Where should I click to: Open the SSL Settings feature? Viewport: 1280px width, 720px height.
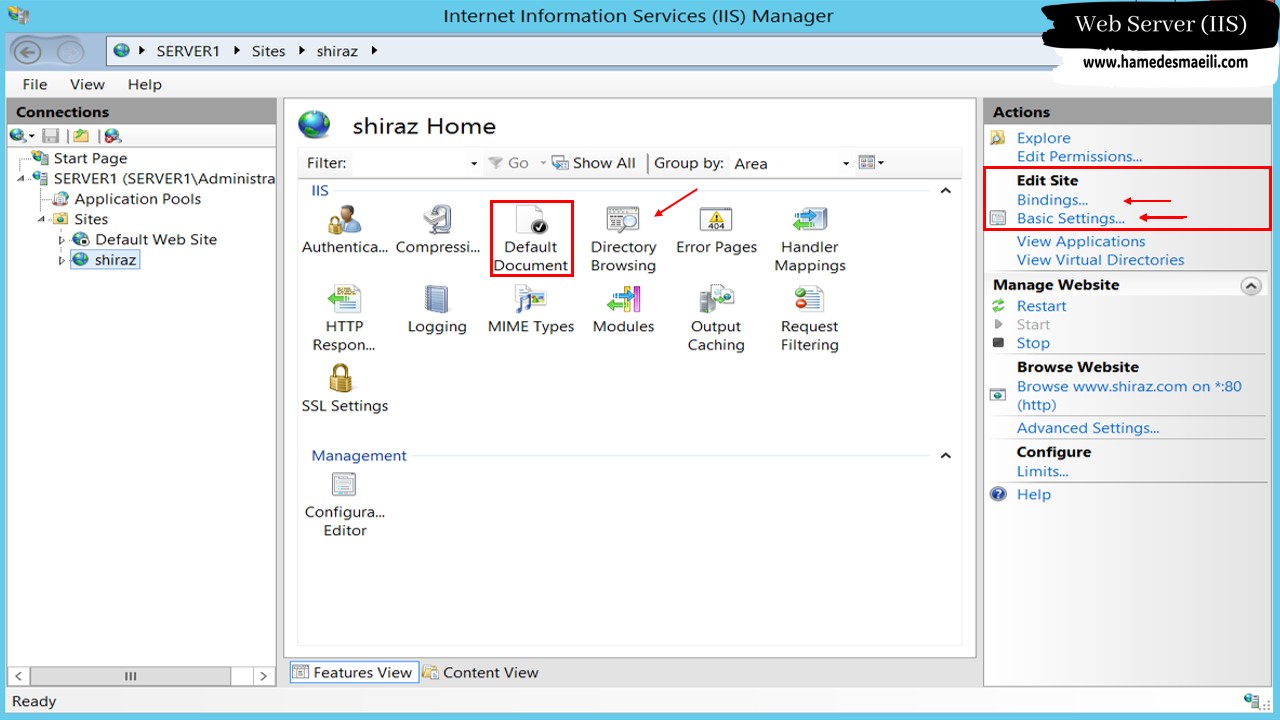tap(344, 389)
